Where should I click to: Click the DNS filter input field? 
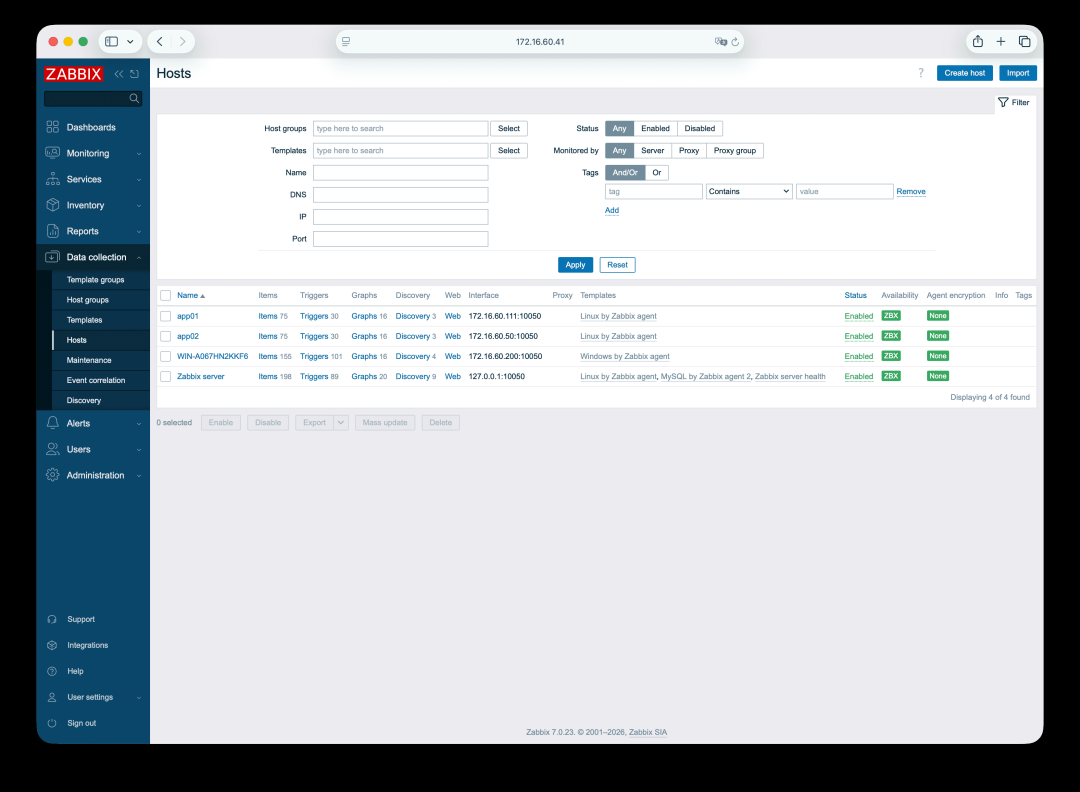pos(400,195)
